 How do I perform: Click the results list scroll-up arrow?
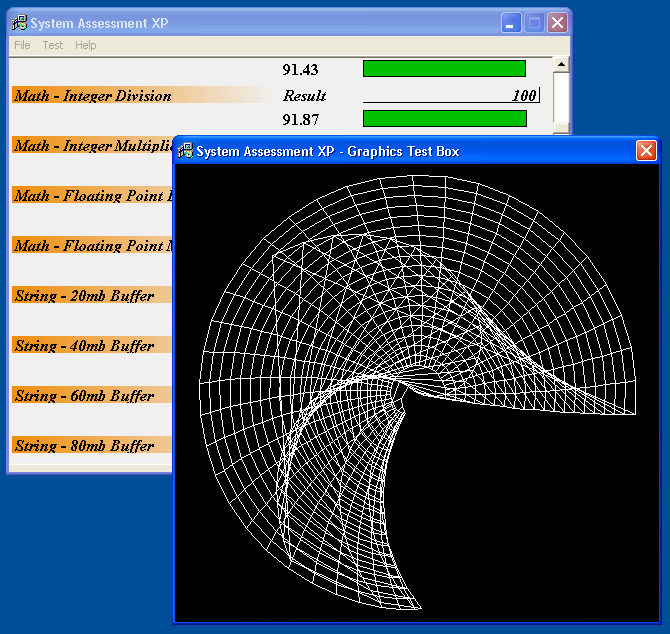click(x=561, y=65)
